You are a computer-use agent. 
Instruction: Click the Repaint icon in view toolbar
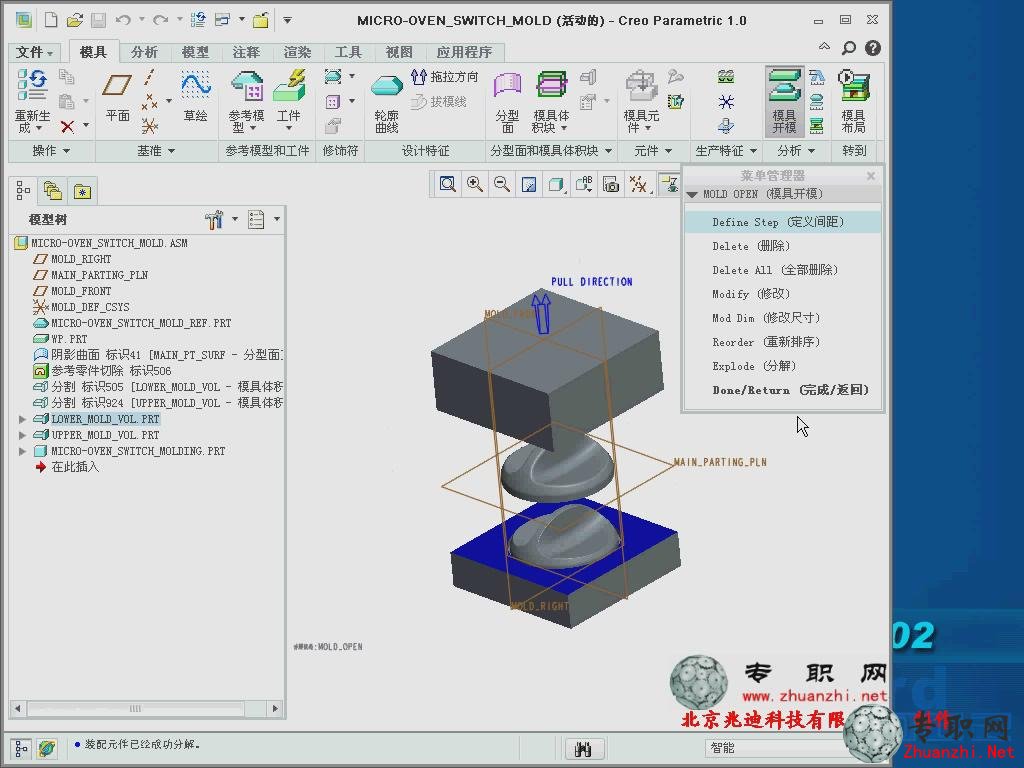529,184
